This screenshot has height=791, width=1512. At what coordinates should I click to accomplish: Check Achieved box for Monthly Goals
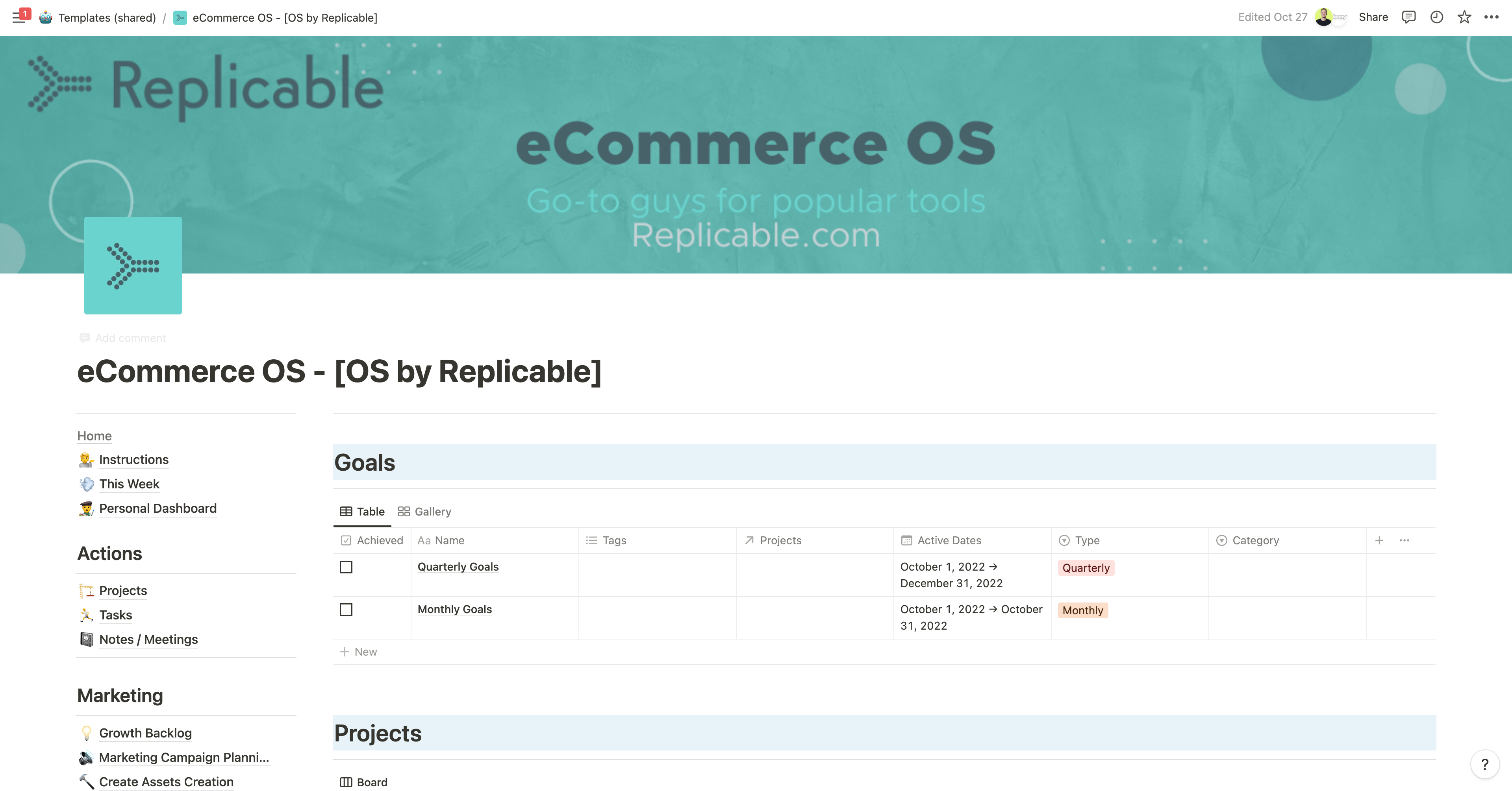point(346,610)
